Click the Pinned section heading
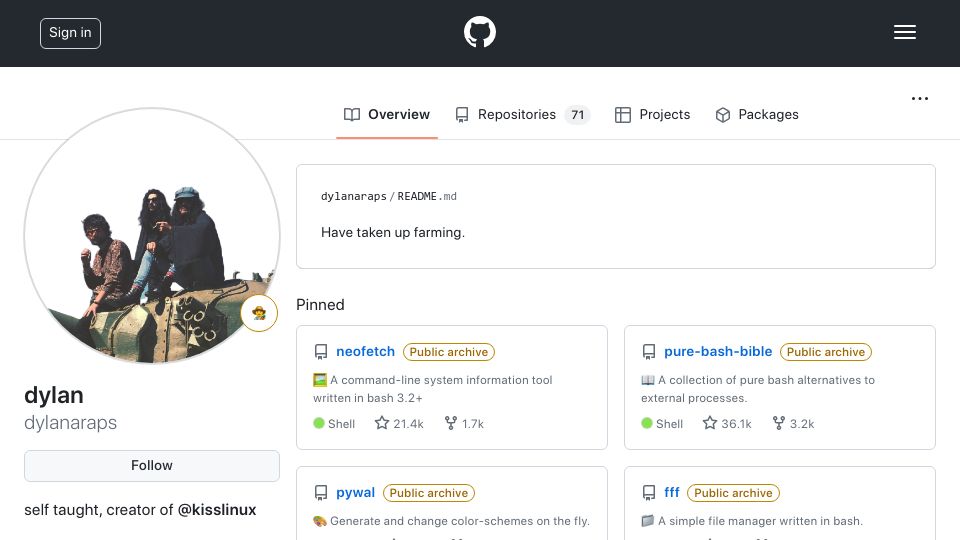The image size is (960, 540). (x=320, y=305)
